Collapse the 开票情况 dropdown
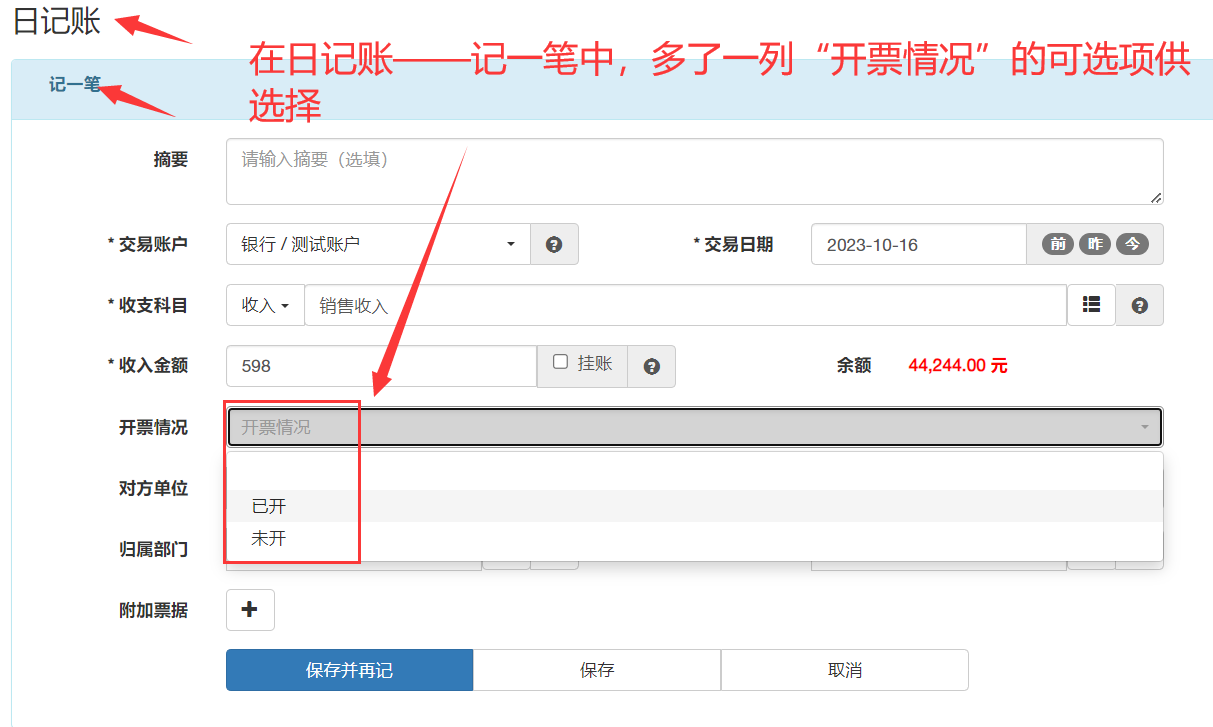 click(694, 427)
